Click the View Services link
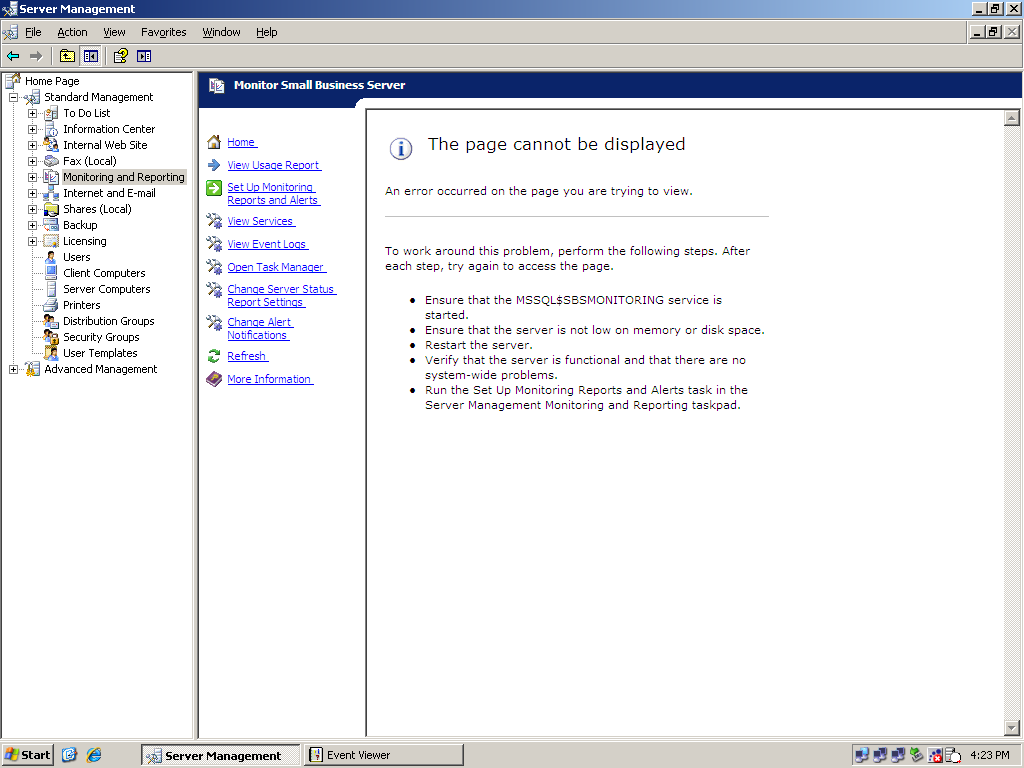 pos(261,221)
